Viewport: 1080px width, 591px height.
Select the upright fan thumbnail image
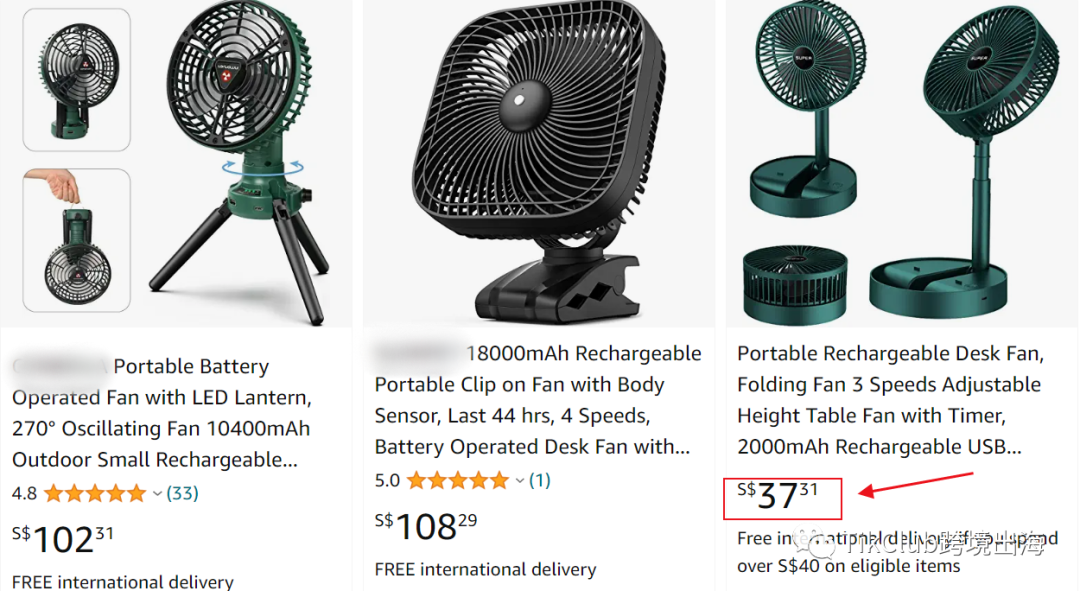click(76, 80)
